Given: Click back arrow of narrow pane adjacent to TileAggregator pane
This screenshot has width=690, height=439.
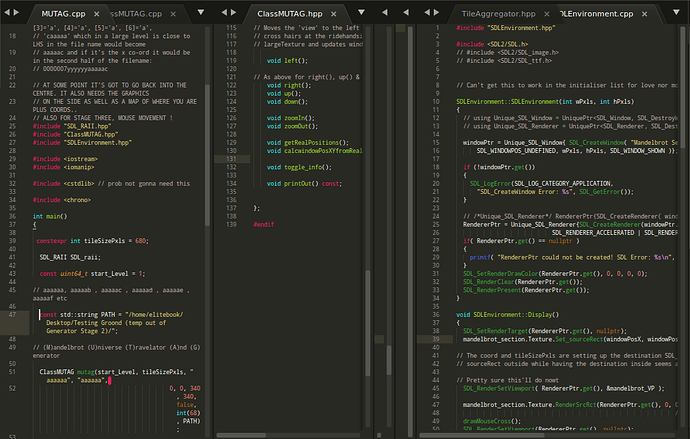Looking at the screenshot, I should click(406, 13).
